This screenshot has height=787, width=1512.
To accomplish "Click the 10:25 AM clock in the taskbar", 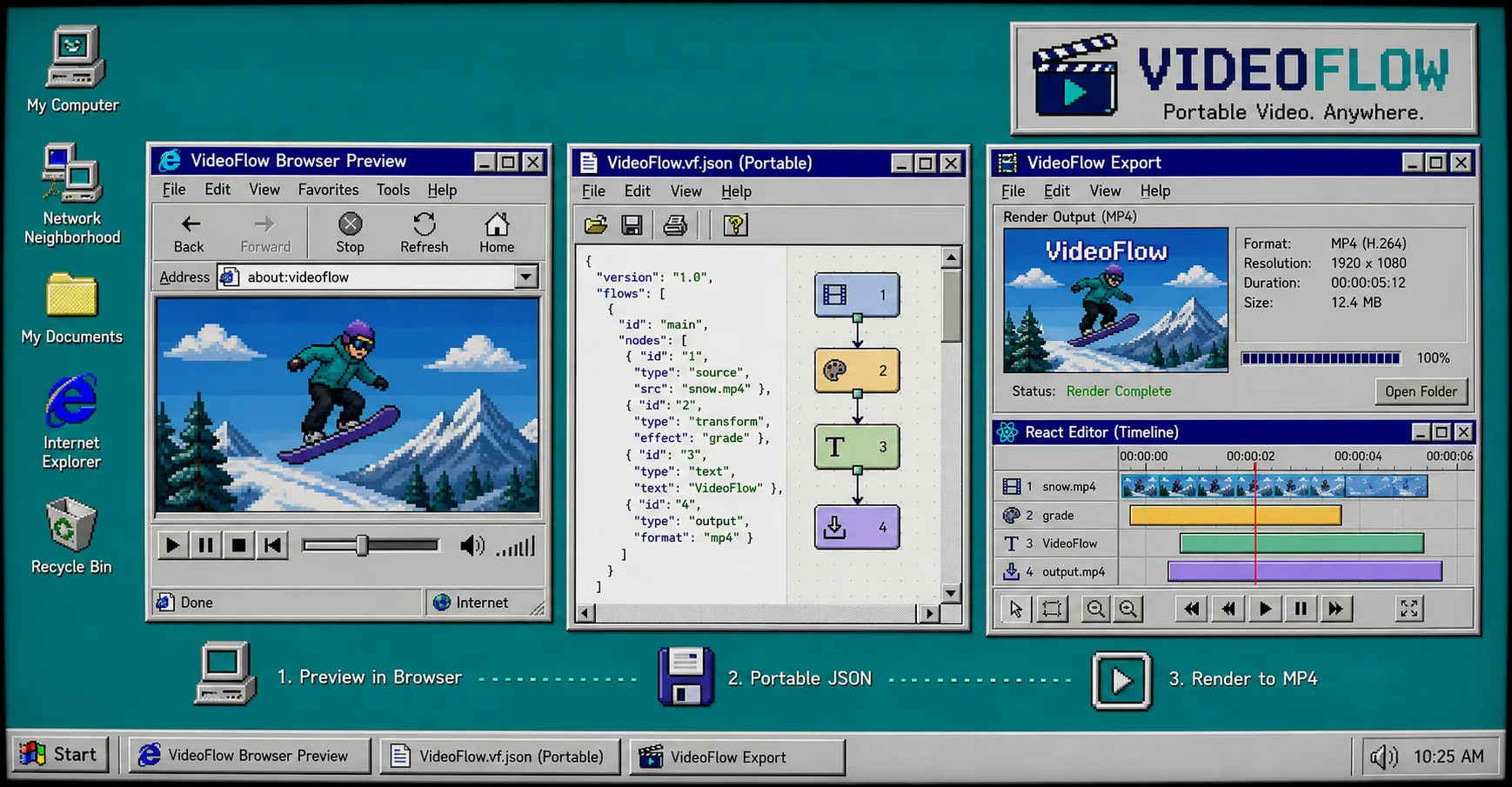I will tap(1448, 757).
